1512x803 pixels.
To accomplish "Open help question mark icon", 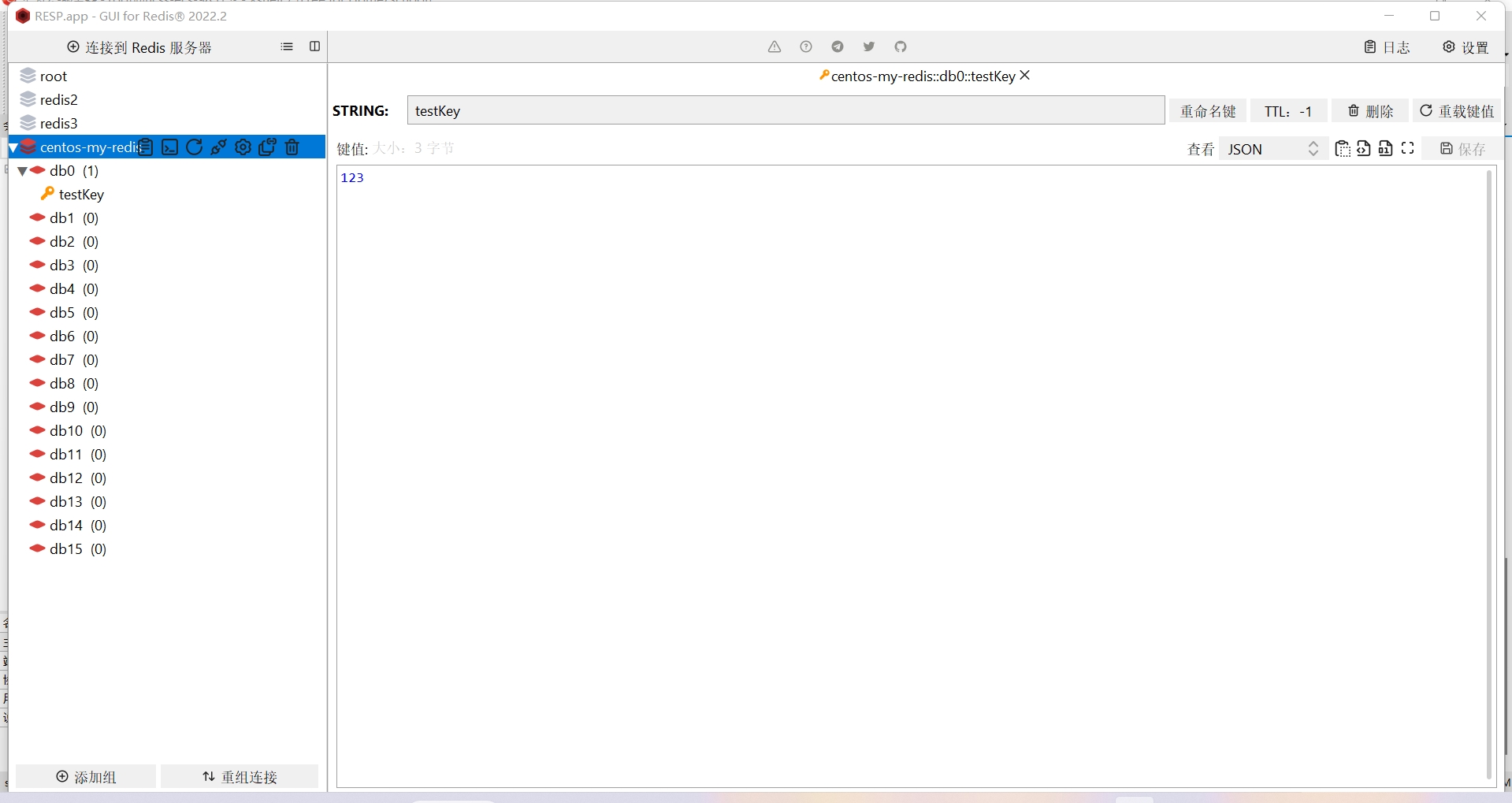I will (806, 46).
